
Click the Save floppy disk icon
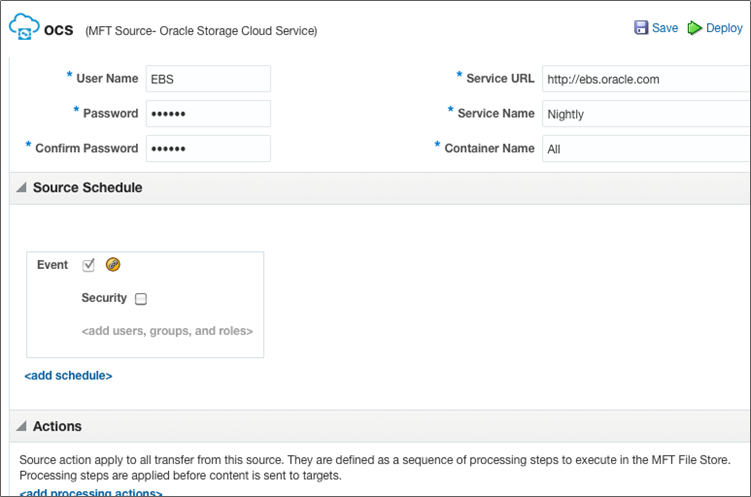(641, 27)
